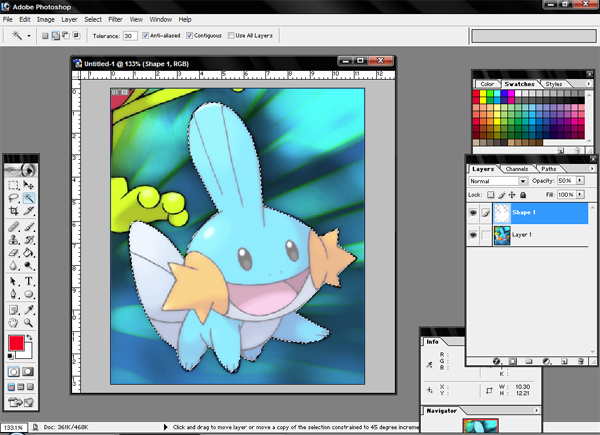The width and height of the screenshot is (600, 435).
Task: Toggle Lock all padlock icon
Action: coord(523,195)
